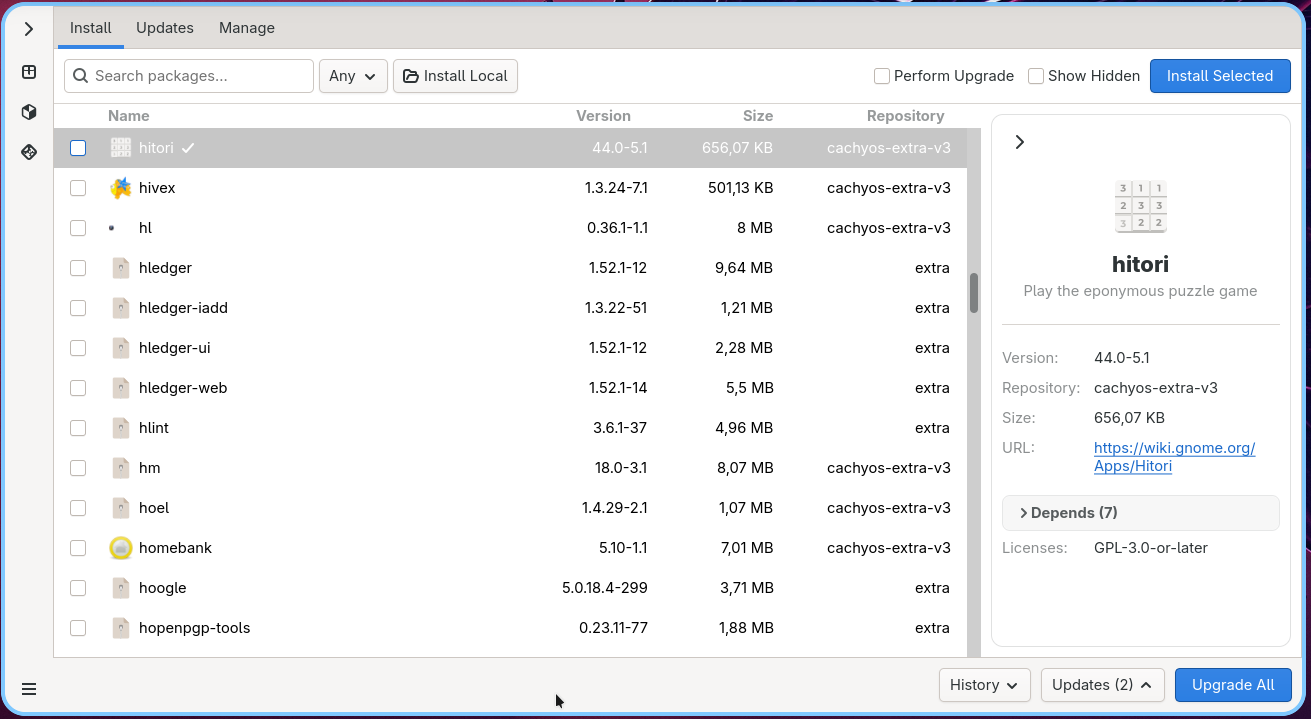Click the hm package file icon
This screenshot has width=1311, height=719.
121,468
